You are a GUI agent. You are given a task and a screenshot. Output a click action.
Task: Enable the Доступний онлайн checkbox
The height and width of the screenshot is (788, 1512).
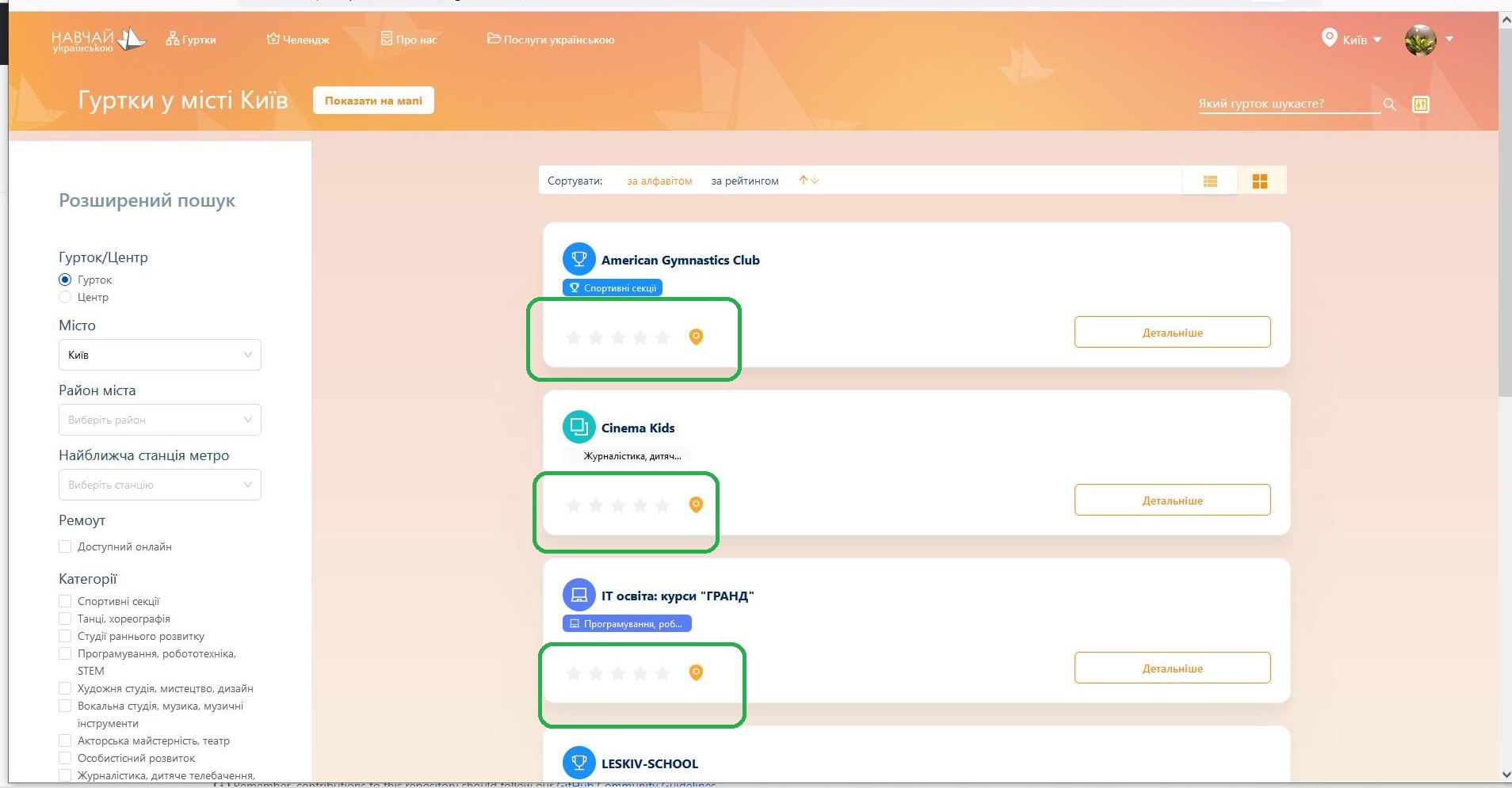coord(65,546)
